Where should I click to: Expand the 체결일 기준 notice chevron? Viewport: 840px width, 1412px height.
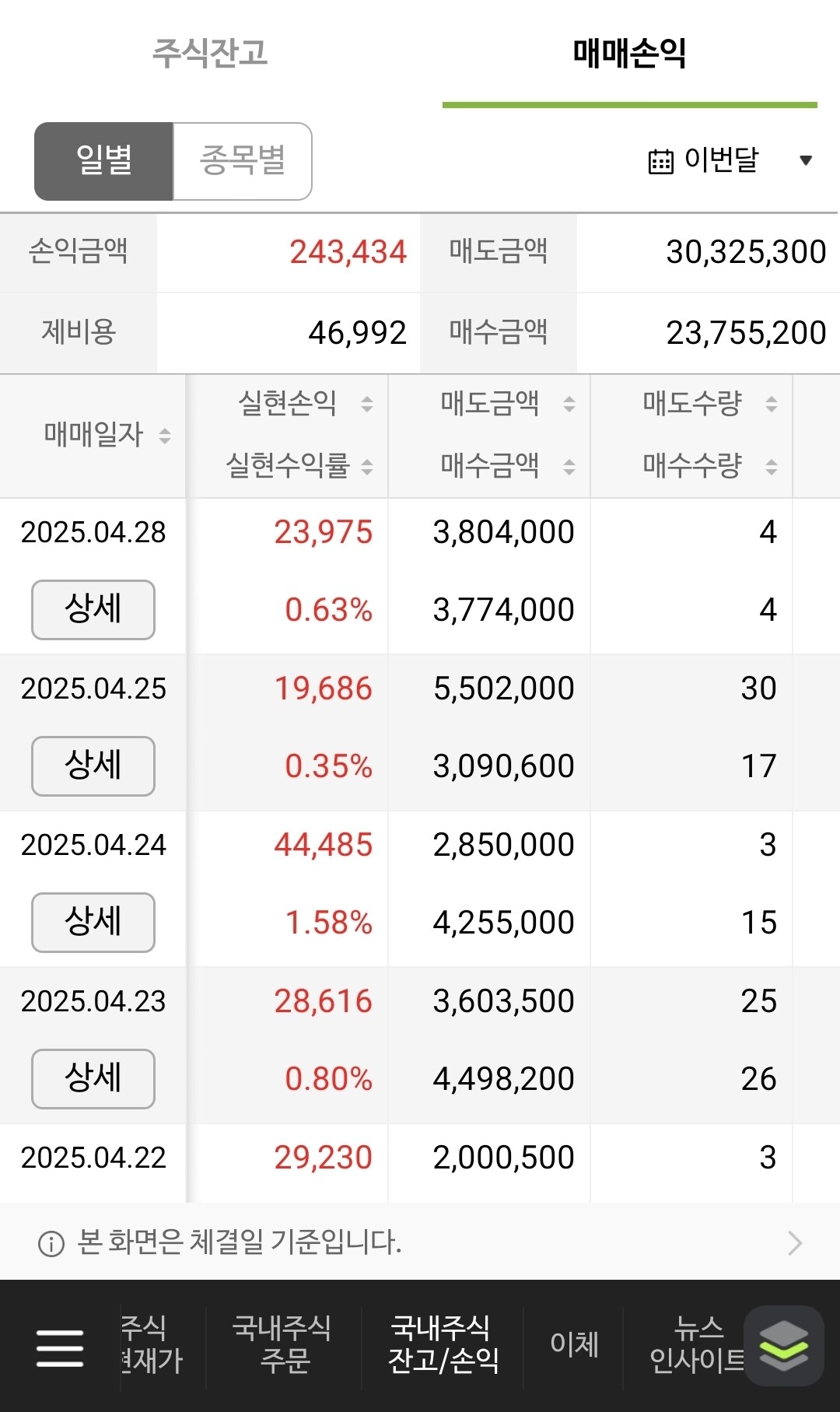click(x=795, y=1243)
